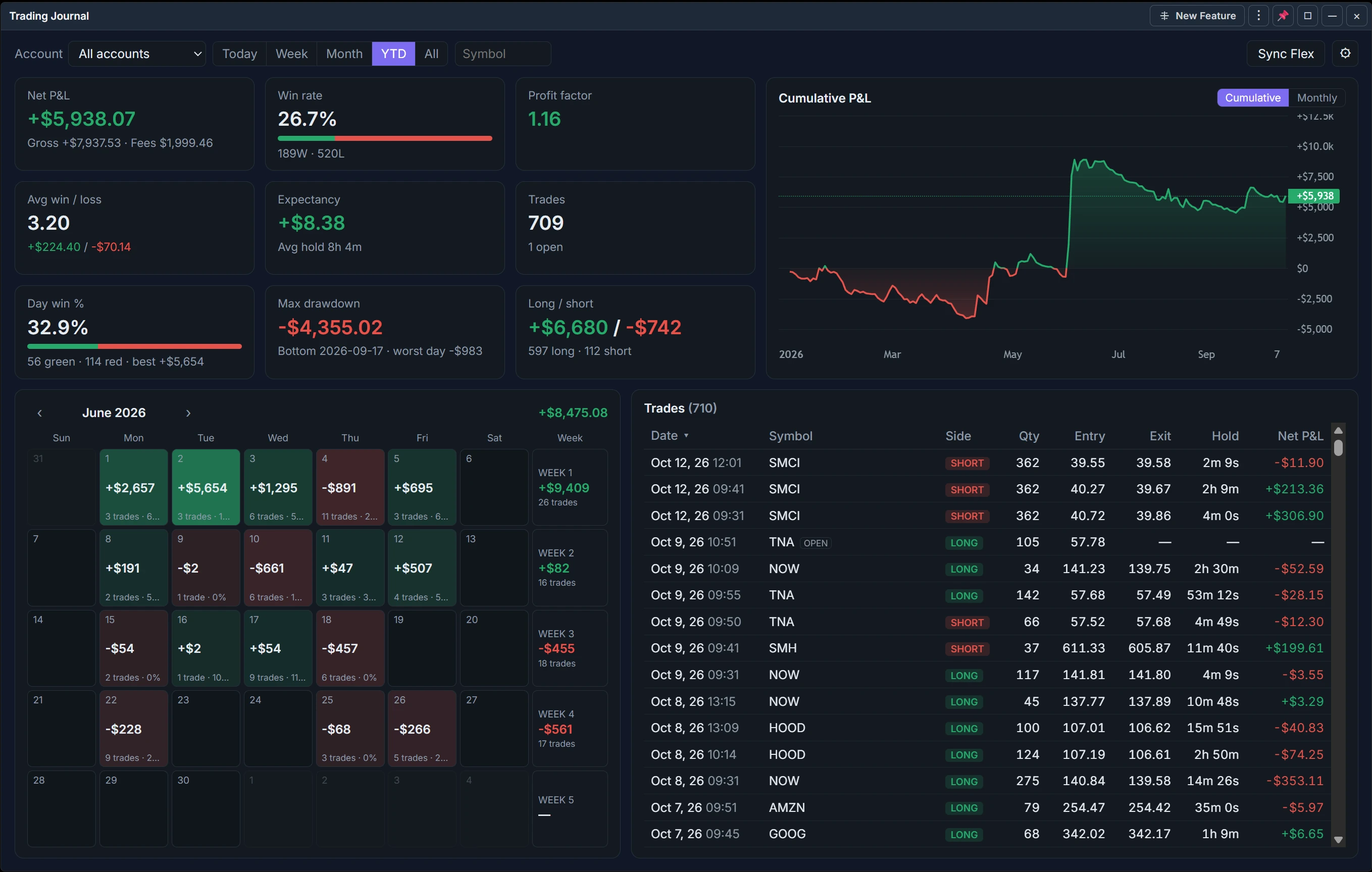Click the pin icon in title bar

[x=1283, y=16]
